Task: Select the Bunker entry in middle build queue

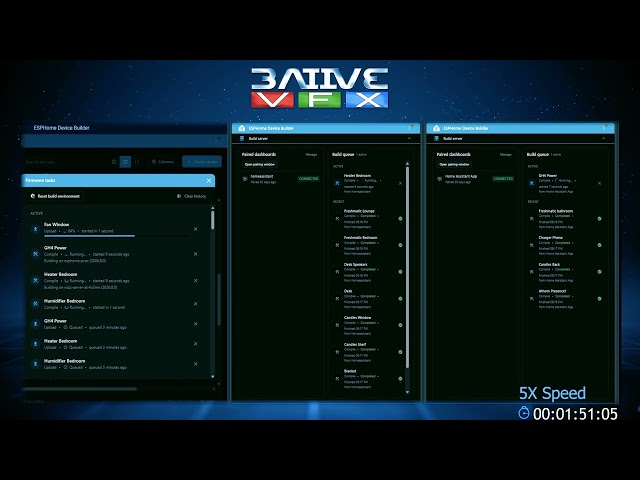Action: [368, 379]
